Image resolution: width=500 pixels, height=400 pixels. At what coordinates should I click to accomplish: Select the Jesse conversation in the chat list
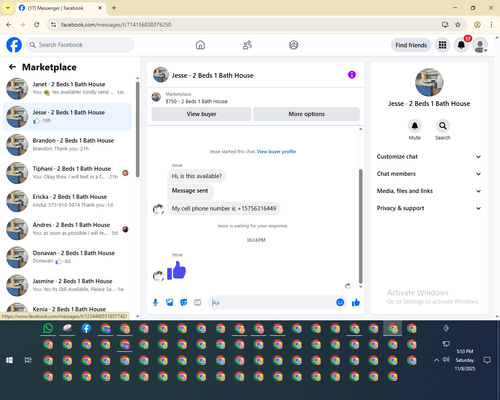(x=67, y=117)
